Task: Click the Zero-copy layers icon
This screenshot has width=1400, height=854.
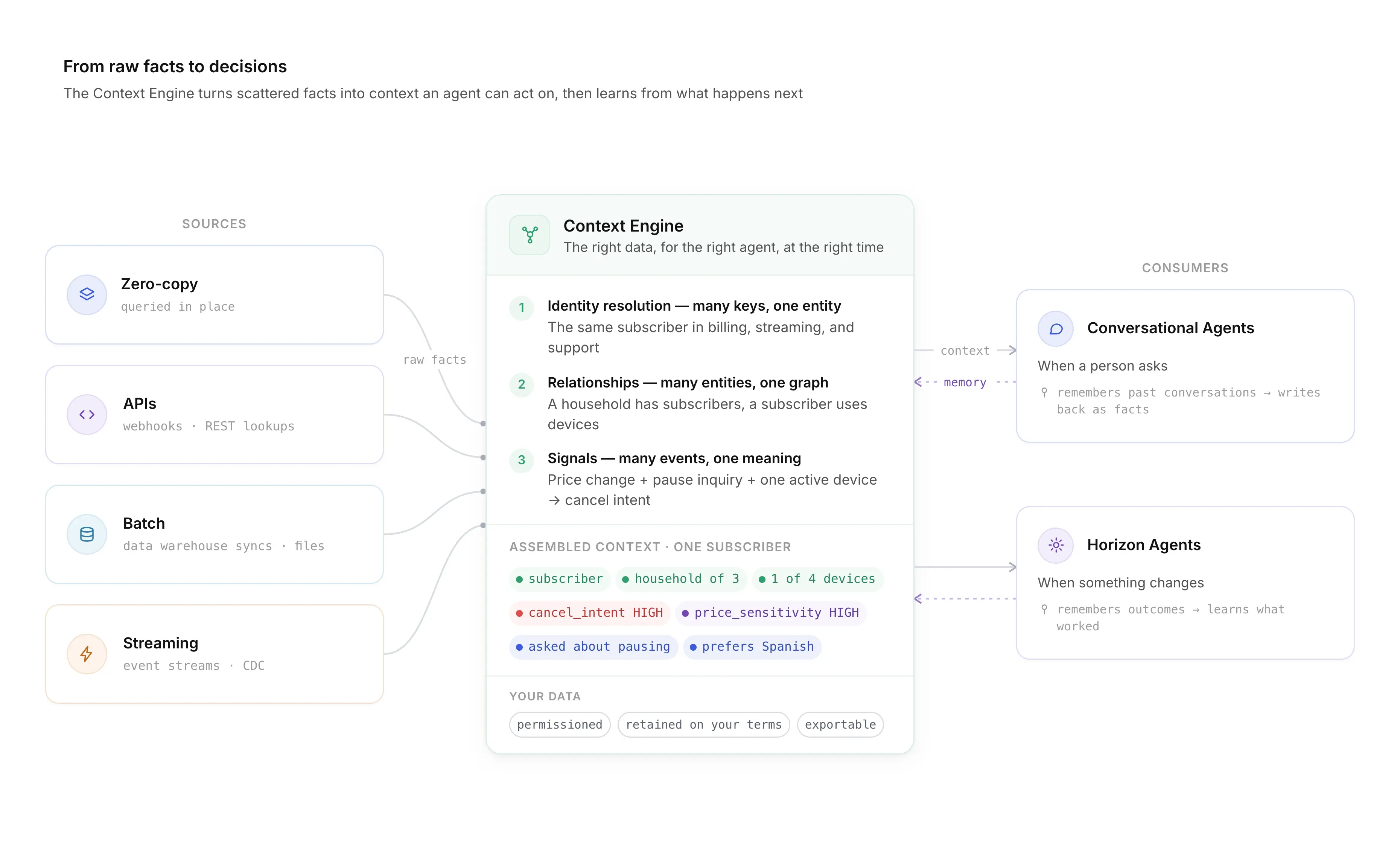Action: pos(86,294)
